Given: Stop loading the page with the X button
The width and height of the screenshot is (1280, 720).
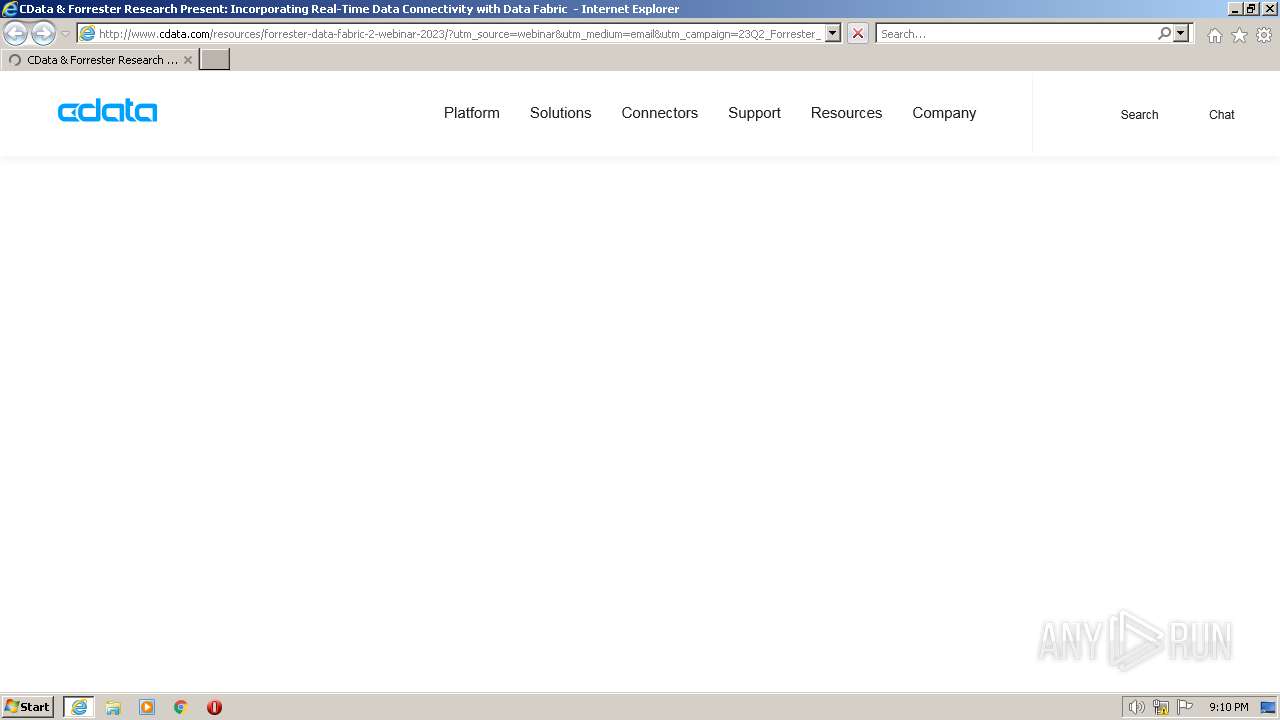Looking at the screenshot, I should 857,33.
